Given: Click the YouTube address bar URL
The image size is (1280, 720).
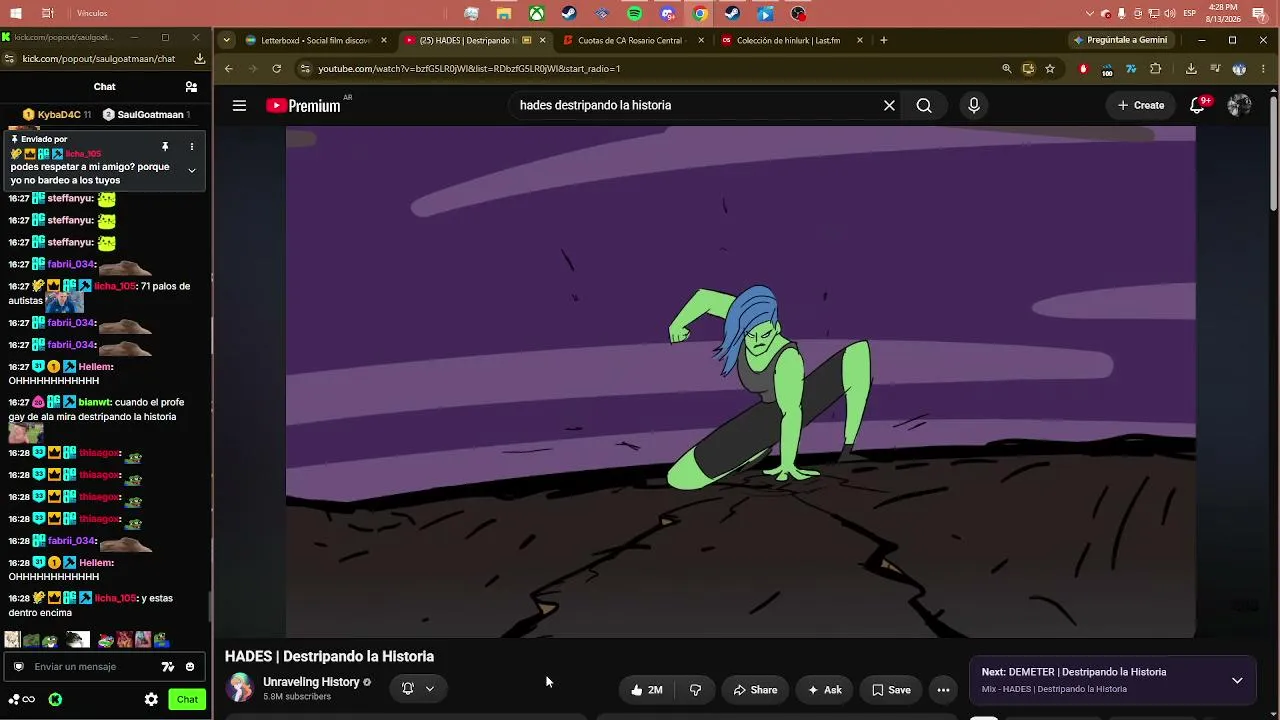Looking at the screenshot, I should point(469,69).
